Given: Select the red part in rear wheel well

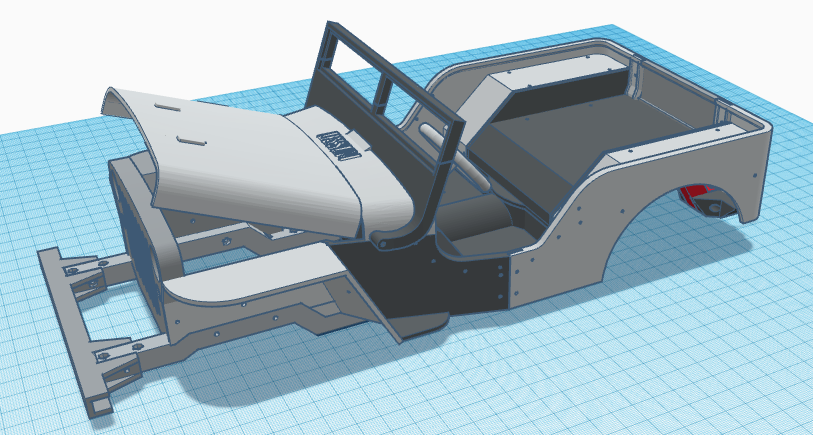Looking at the screenshot, I should pyautogui.click(x=694, y=193).
